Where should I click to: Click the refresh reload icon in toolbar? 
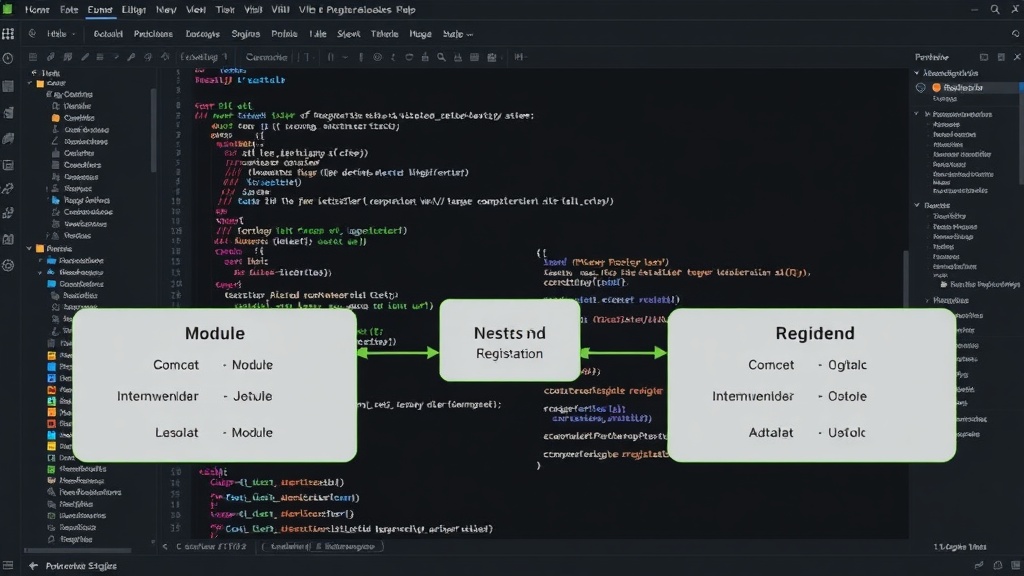pos(409,57)
